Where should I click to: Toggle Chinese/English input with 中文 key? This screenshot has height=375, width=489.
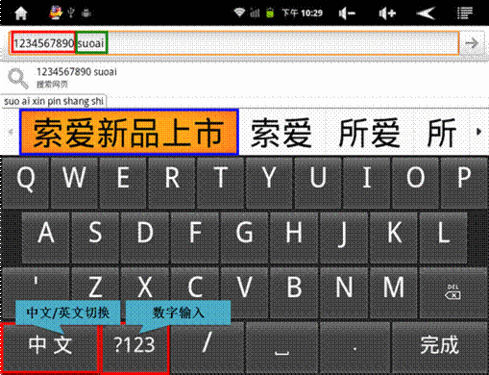[50, 347]
